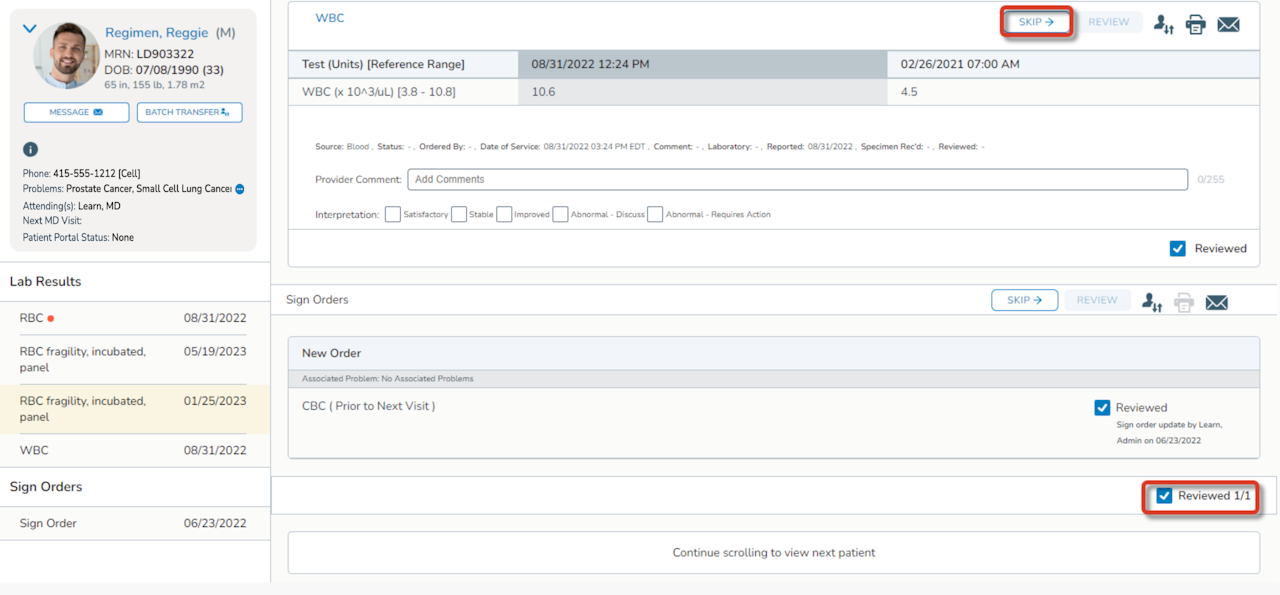This screenshot has width=1280, height=595.
Task: Tick the Abnormal - Requires Action checkbox
Action: pyautogui.click(x=655, y=214)
